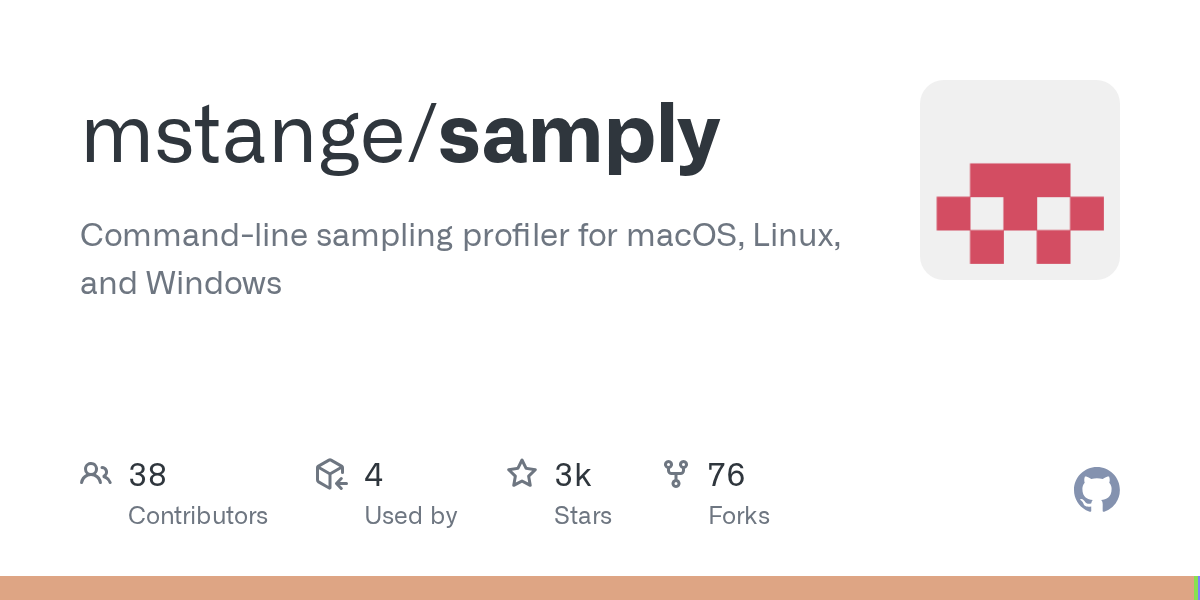Viewport: 1200px width, 600px height.
Task: Click the Used by package icon
Action: (331, 474)
